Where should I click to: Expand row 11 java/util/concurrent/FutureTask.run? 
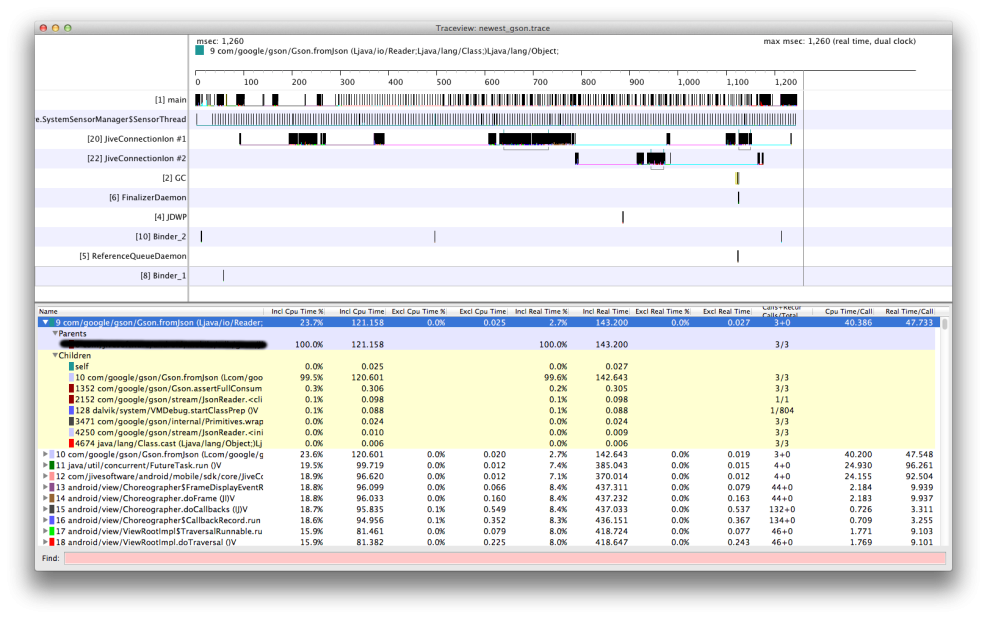click(45, 465)
